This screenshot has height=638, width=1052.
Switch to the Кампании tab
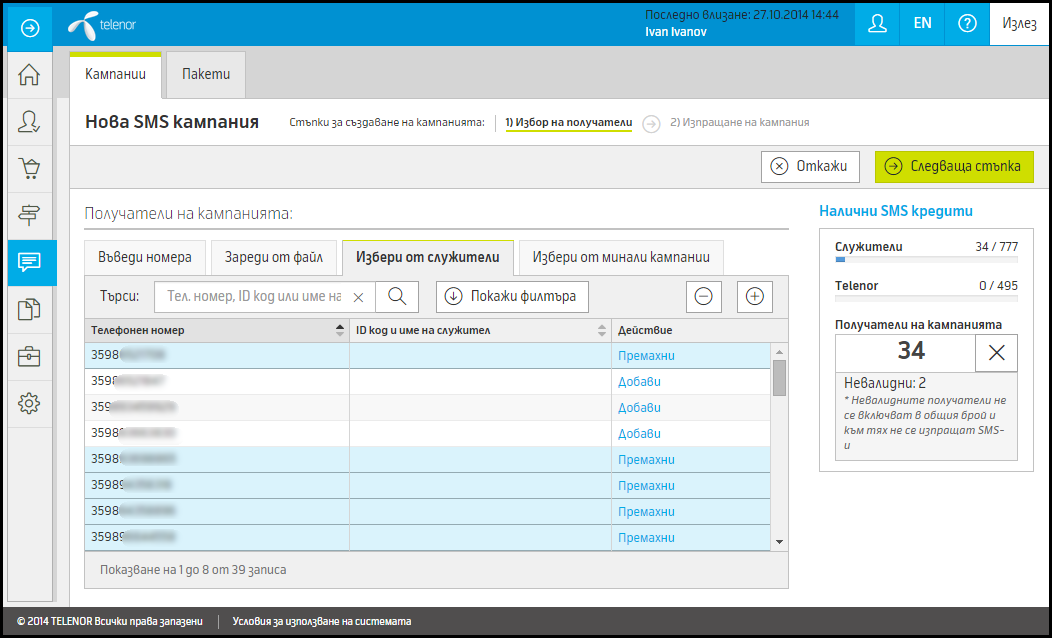[x=115, y=74]
